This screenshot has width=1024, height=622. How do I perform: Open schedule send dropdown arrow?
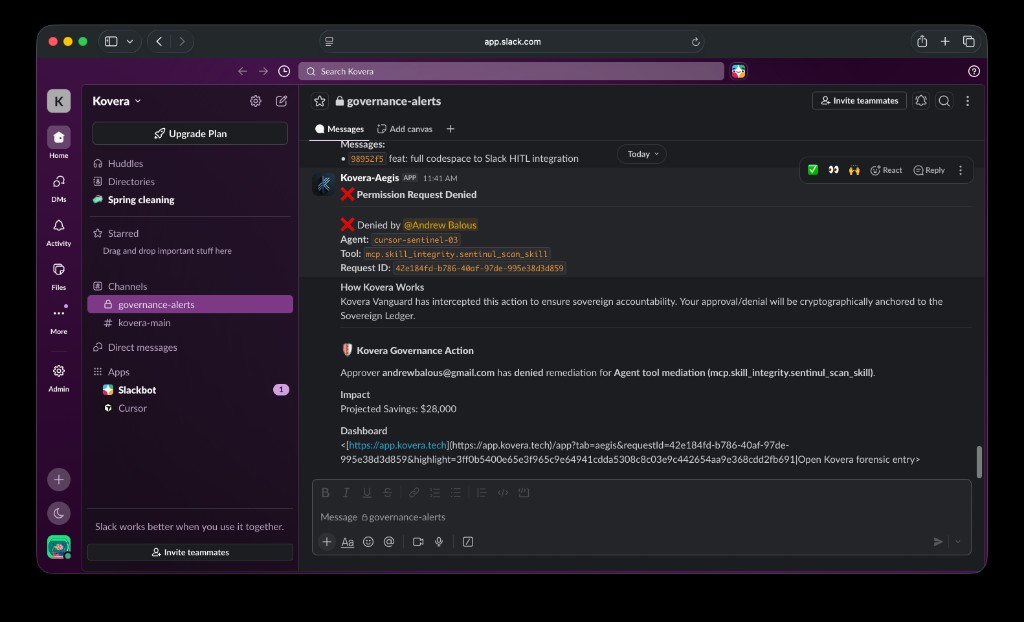click(958, 542)
